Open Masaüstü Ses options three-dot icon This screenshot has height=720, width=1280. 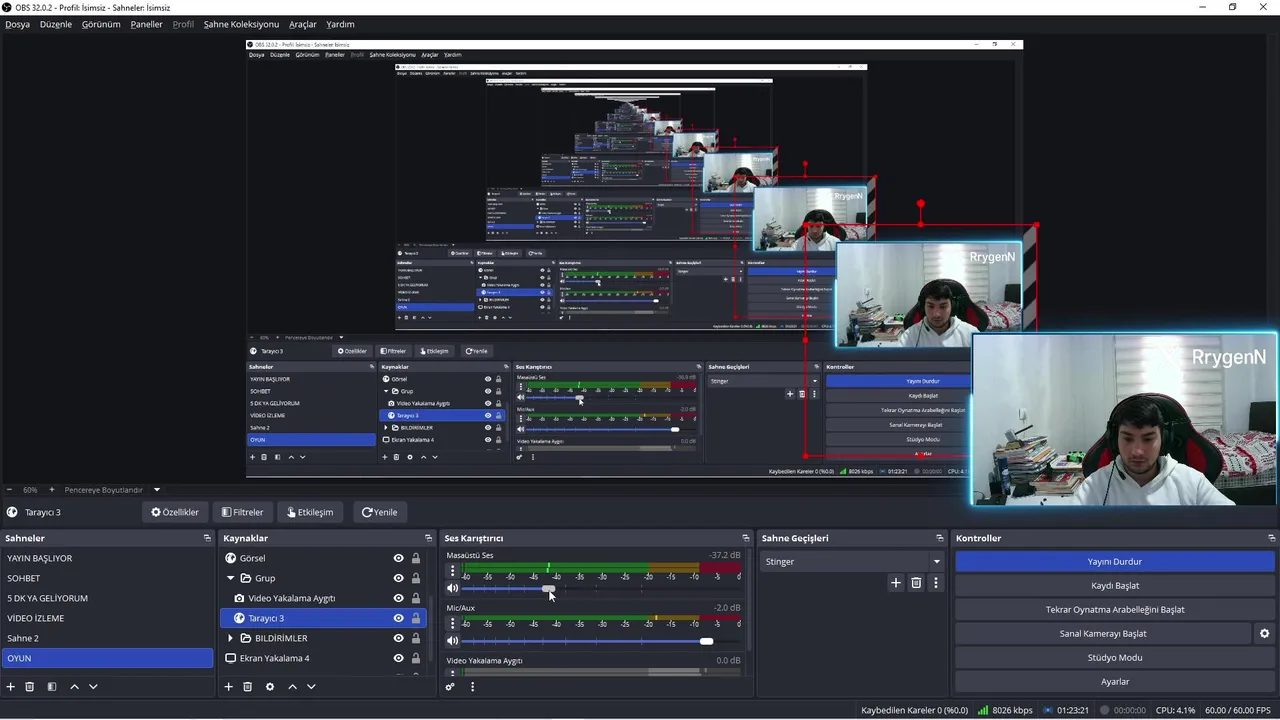click(453, 571)
